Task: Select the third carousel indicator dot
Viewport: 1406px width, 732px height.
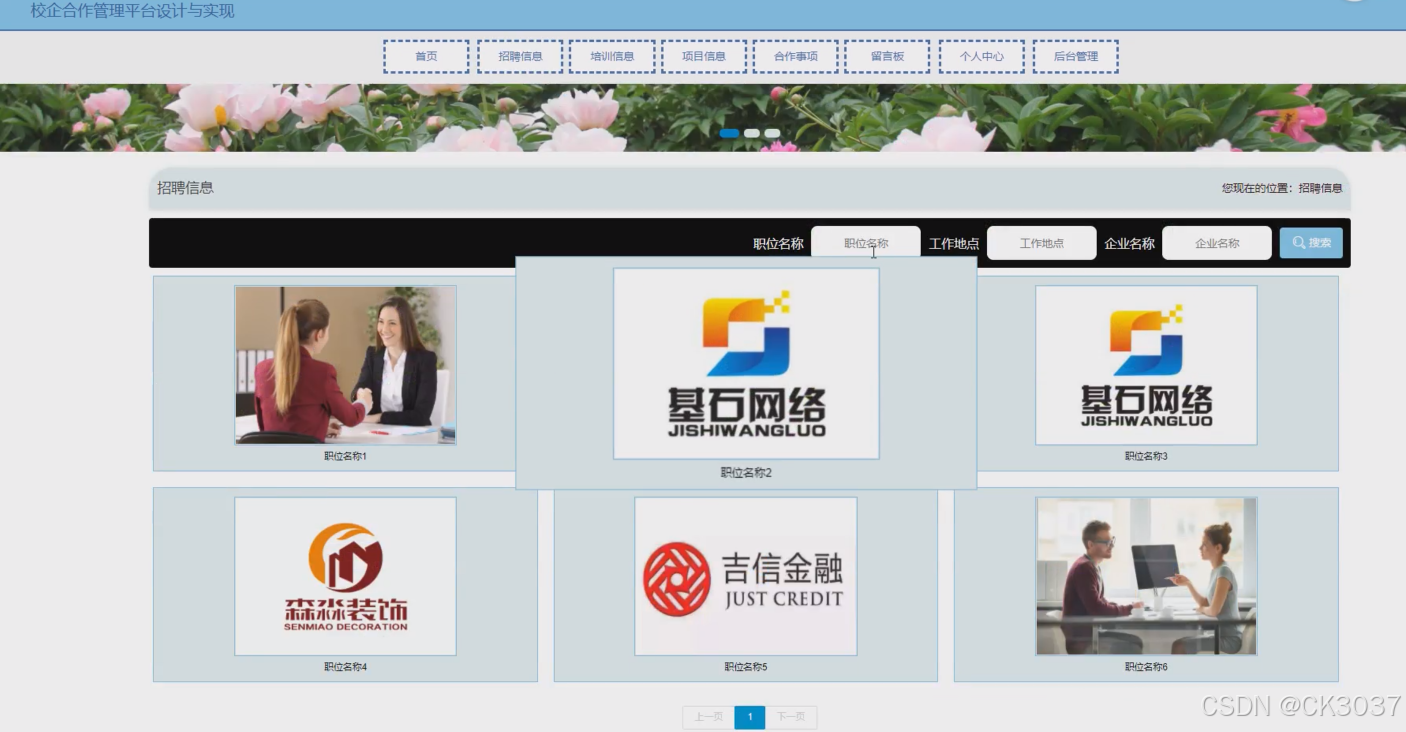Action: 772,131
